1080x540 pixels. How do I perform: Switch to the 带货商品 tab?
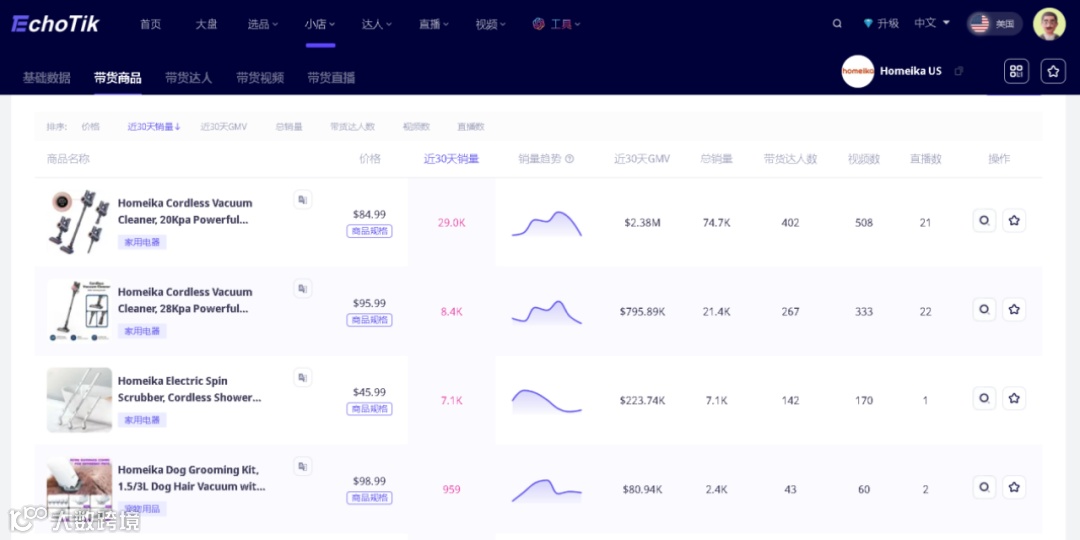118,78
